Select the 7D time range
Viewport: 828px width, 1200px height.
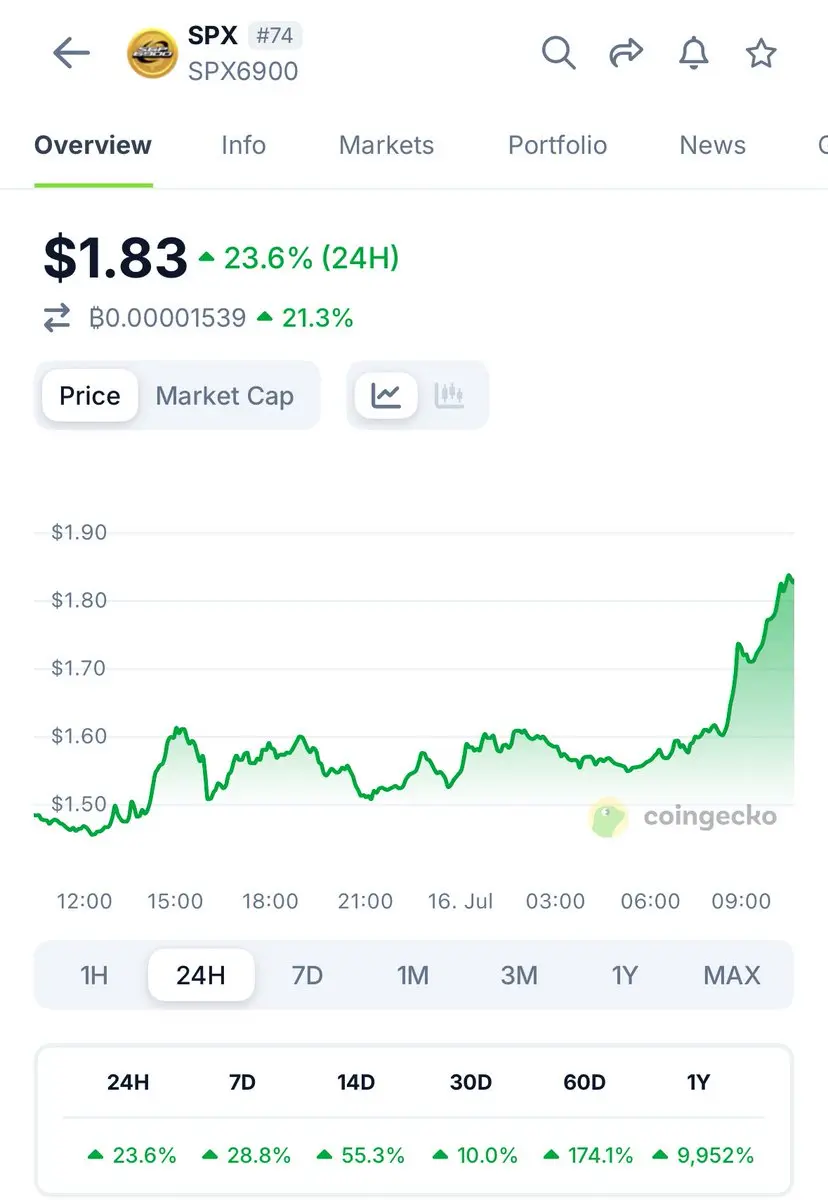[307, 975]
